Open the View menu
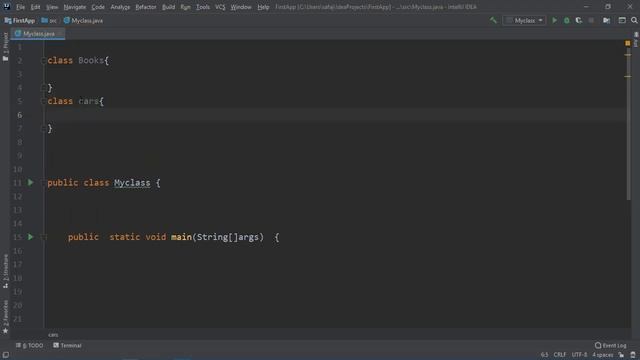 (x=52, y=7)
